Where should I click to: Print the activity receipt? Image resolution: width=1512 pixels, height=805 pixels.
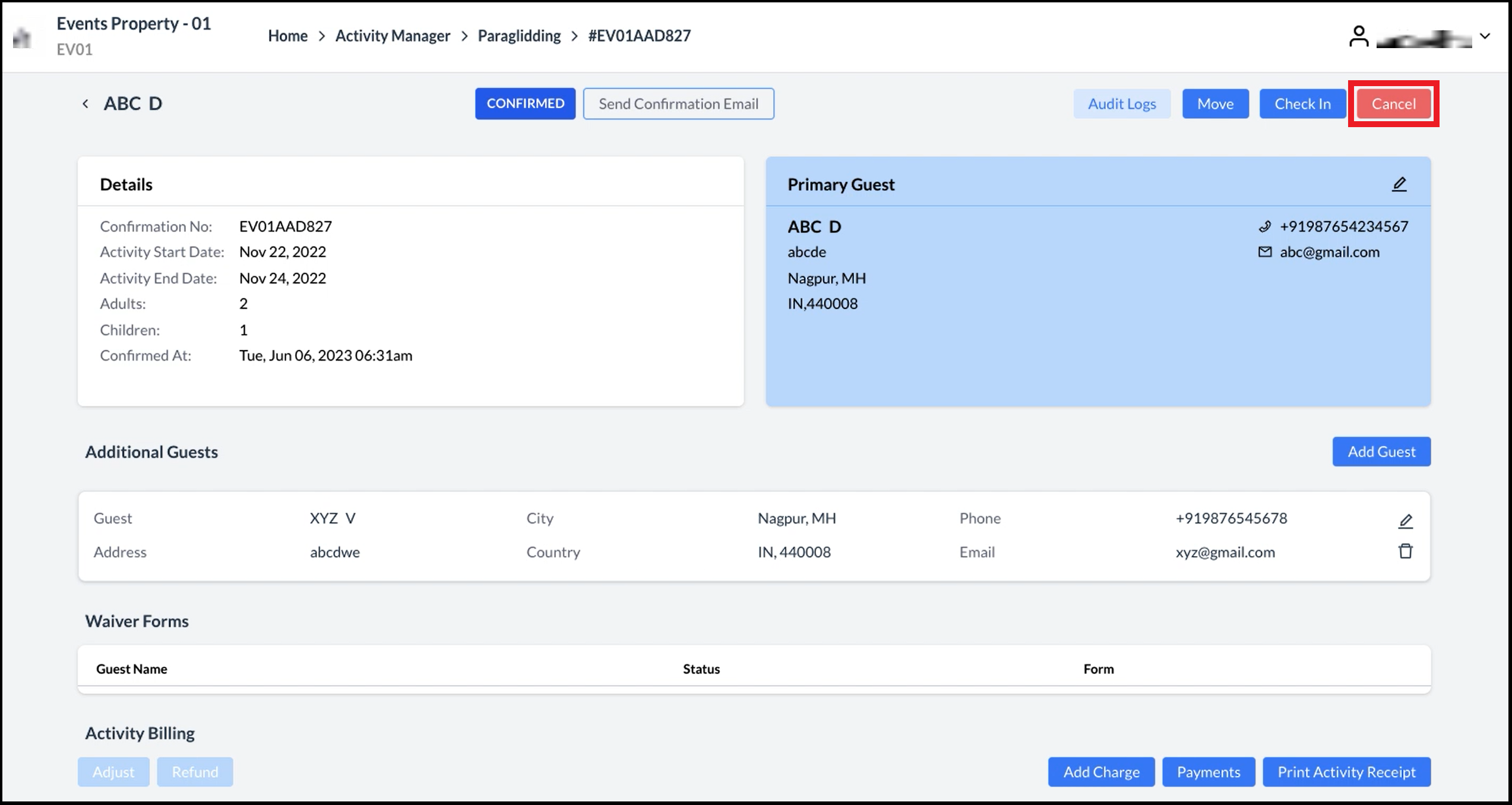(x=1346, y=772)
